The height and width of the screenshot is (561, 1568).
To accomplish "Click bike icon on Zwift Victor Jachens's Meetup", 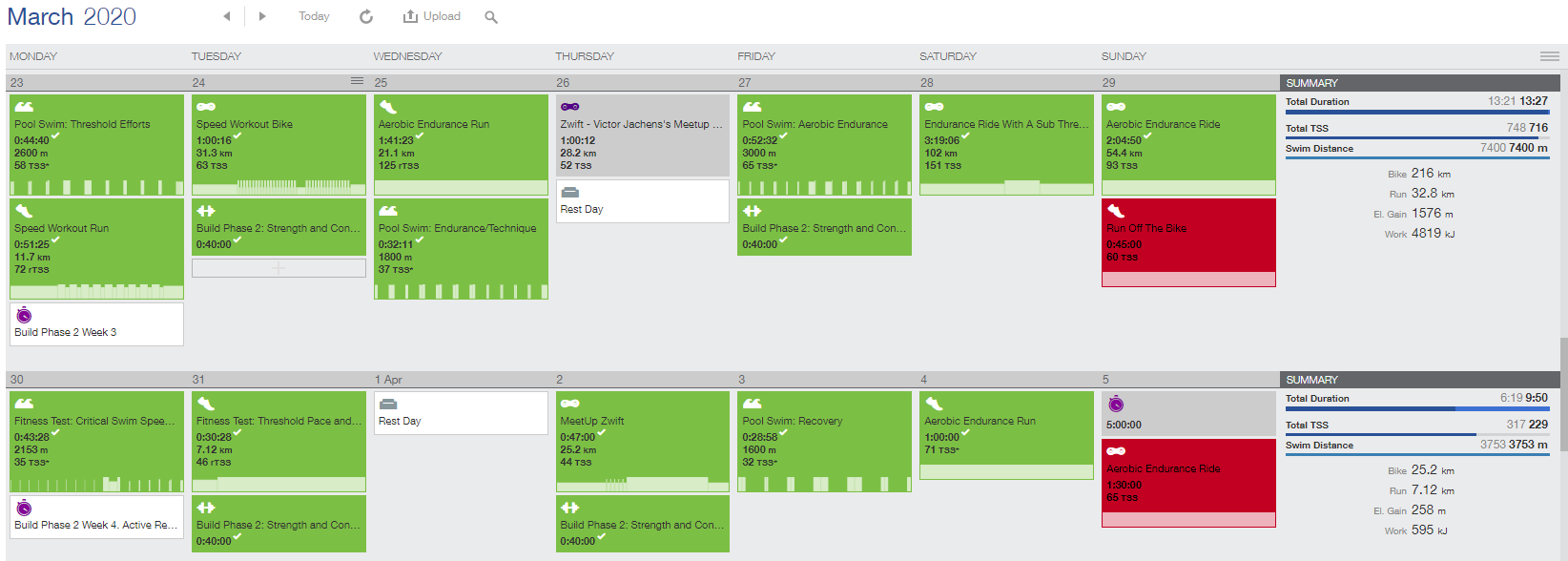I will coord(570,107).
